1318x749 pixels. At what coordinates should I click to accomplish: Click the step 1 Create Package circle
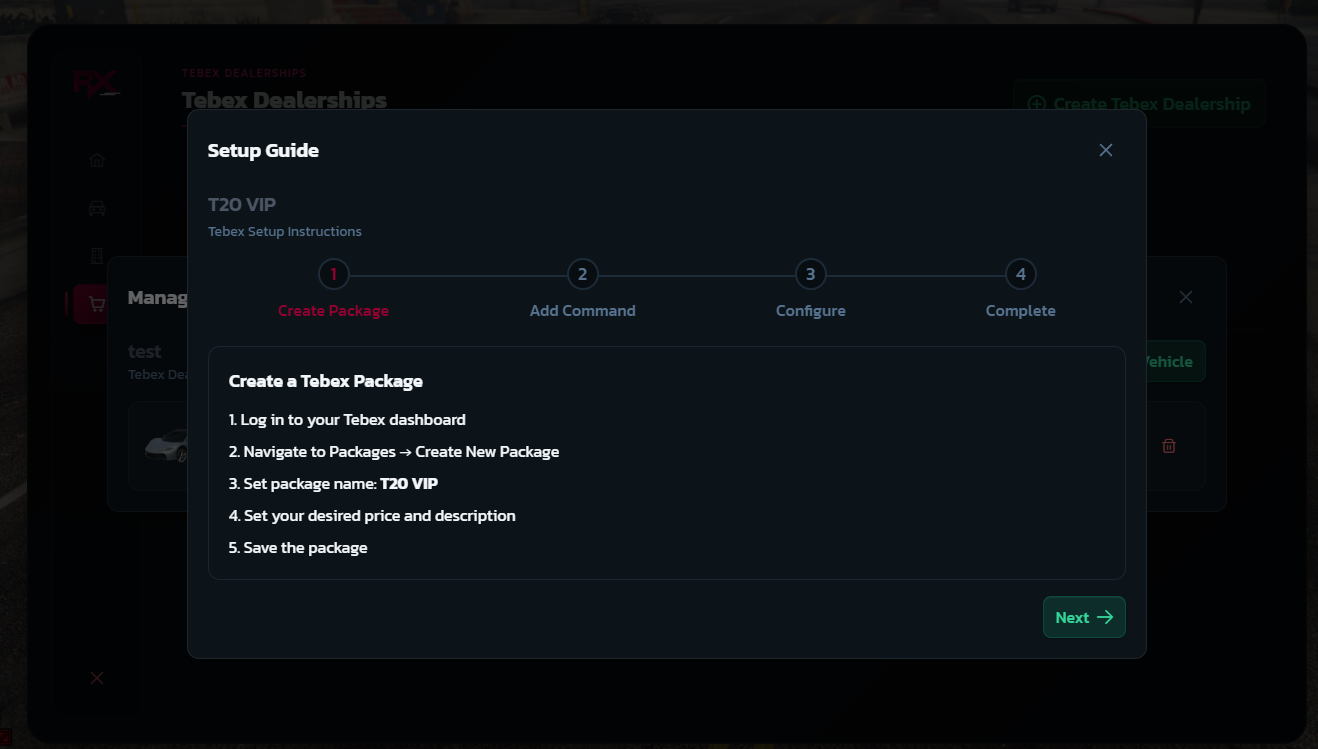pyautogui.click(x=333, y=274)
